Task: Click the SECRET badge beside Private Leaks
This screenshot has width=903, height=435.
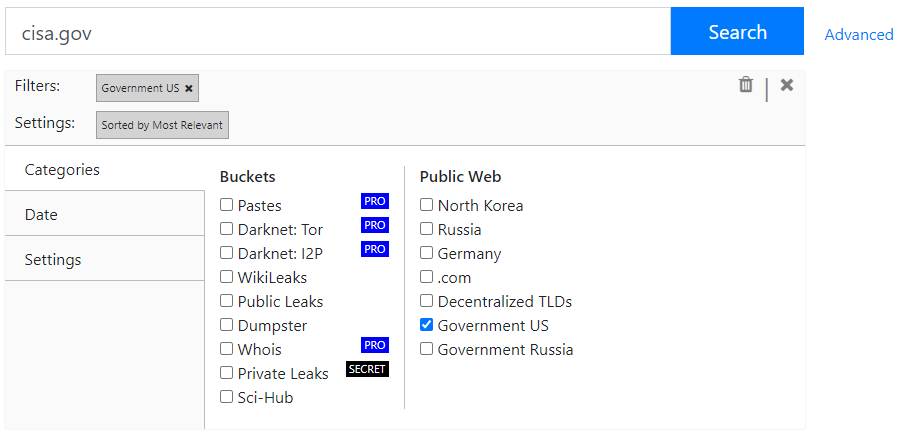Action: coord(367,369)
